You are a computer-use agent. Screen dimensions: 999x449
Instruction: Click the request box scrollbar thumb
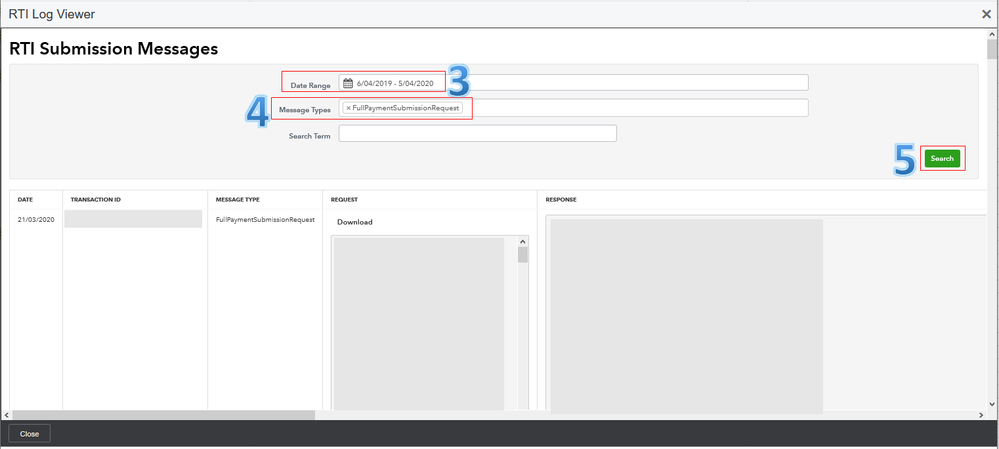point(522,255)
